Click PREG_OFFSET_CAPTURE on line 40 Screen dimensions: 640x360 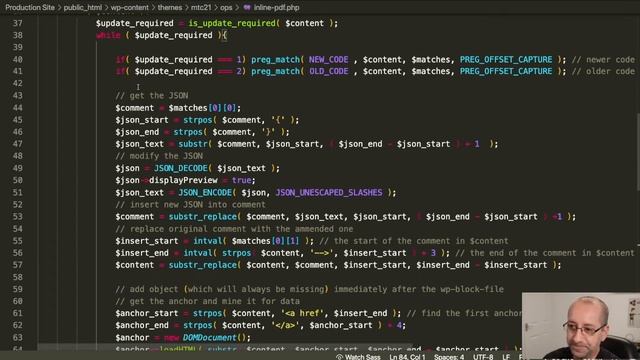coord(506,60)
